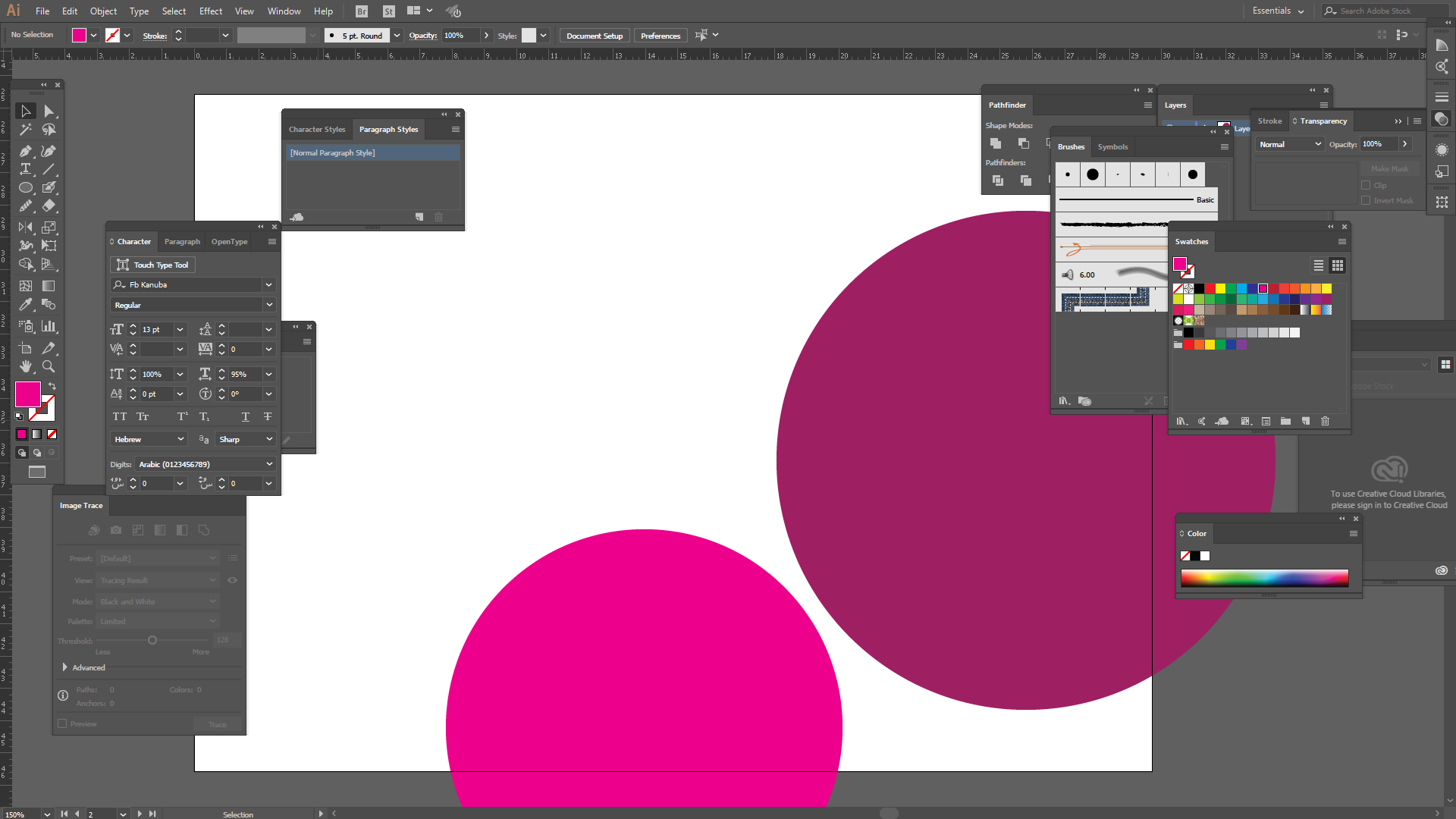Image resolution: width=1456 pixels, height=819 pixels.
Task: Select the Magic Wand tool
Action: pyautogui.click(x=26, y=130)
